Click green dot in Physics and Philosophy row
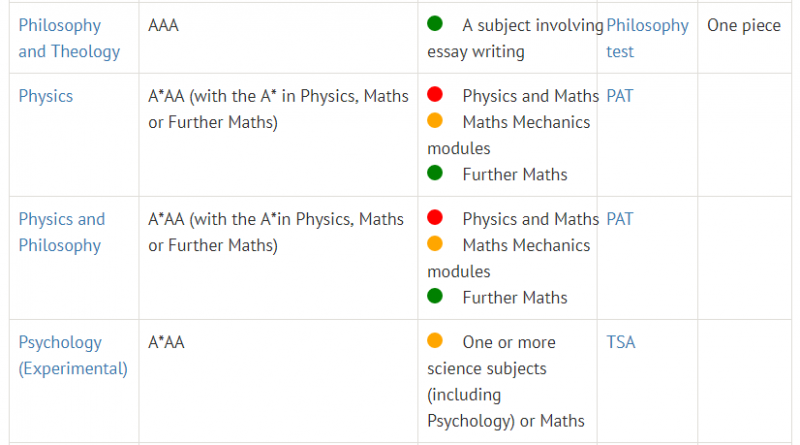The height and width of the screenshot is (445, 800). tap(435, 296)
